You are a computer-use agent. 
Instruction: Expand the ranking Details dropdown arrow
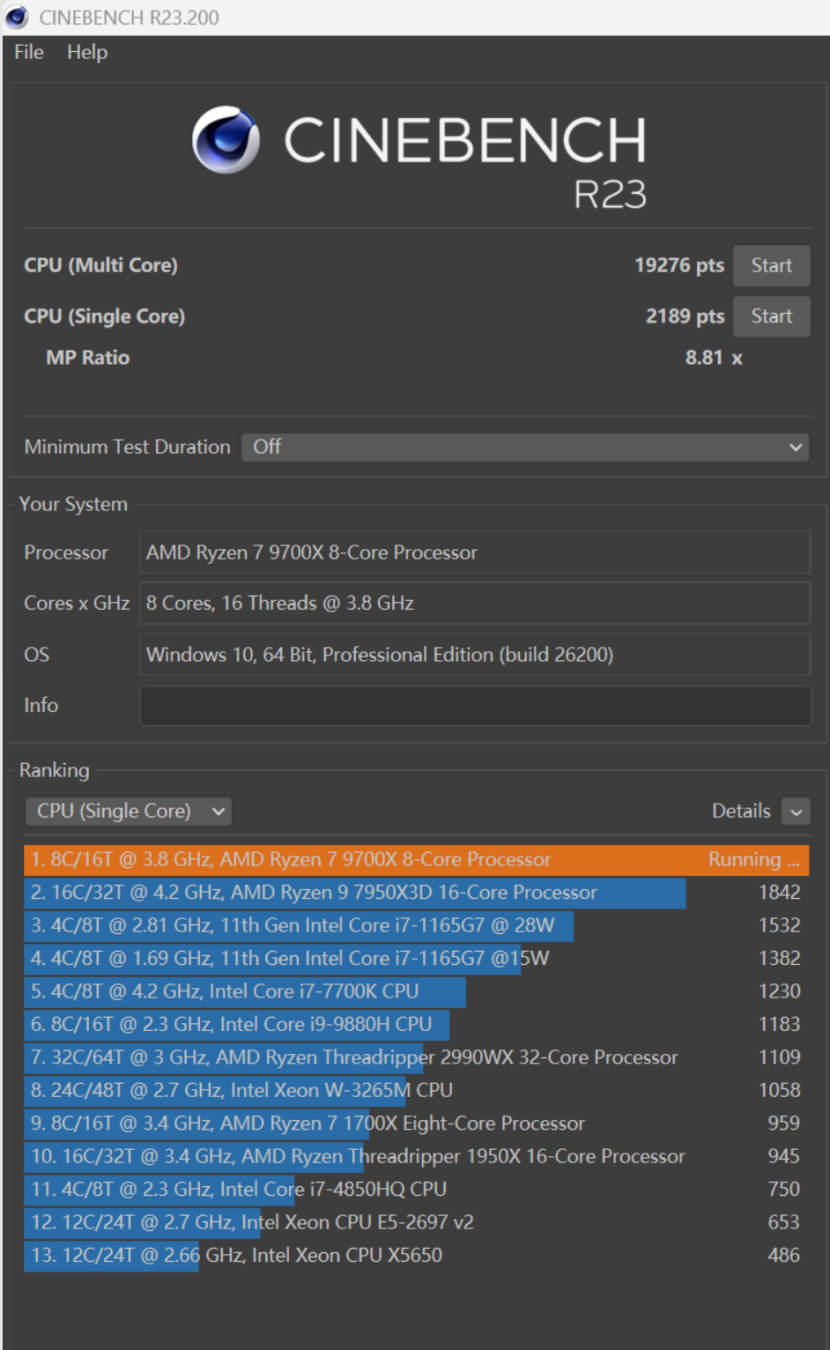tap(796, 811)
